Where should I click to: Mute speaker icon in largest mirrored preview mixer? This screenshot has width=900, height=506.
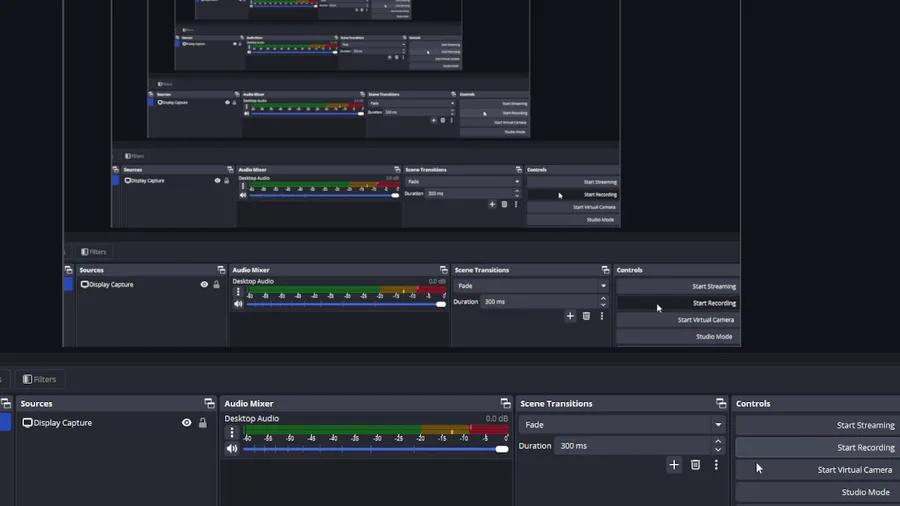click(x=238, y=304)
